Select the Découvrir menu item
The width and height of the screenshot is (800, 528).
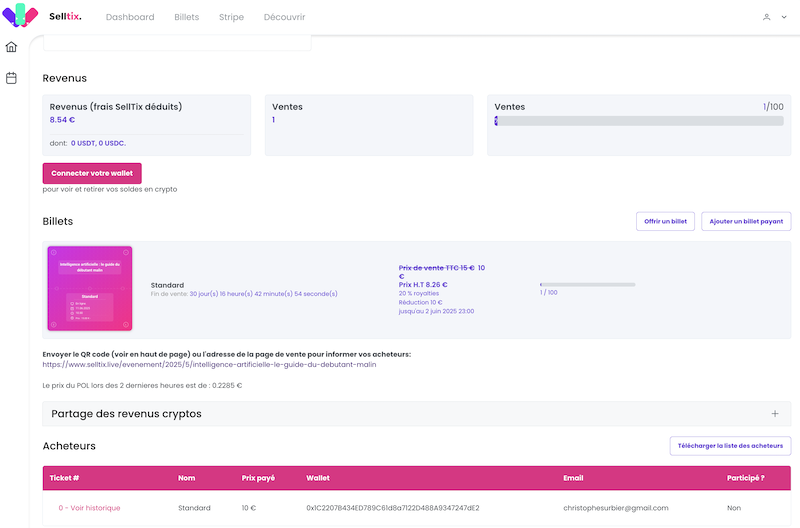tap(284, 17)
